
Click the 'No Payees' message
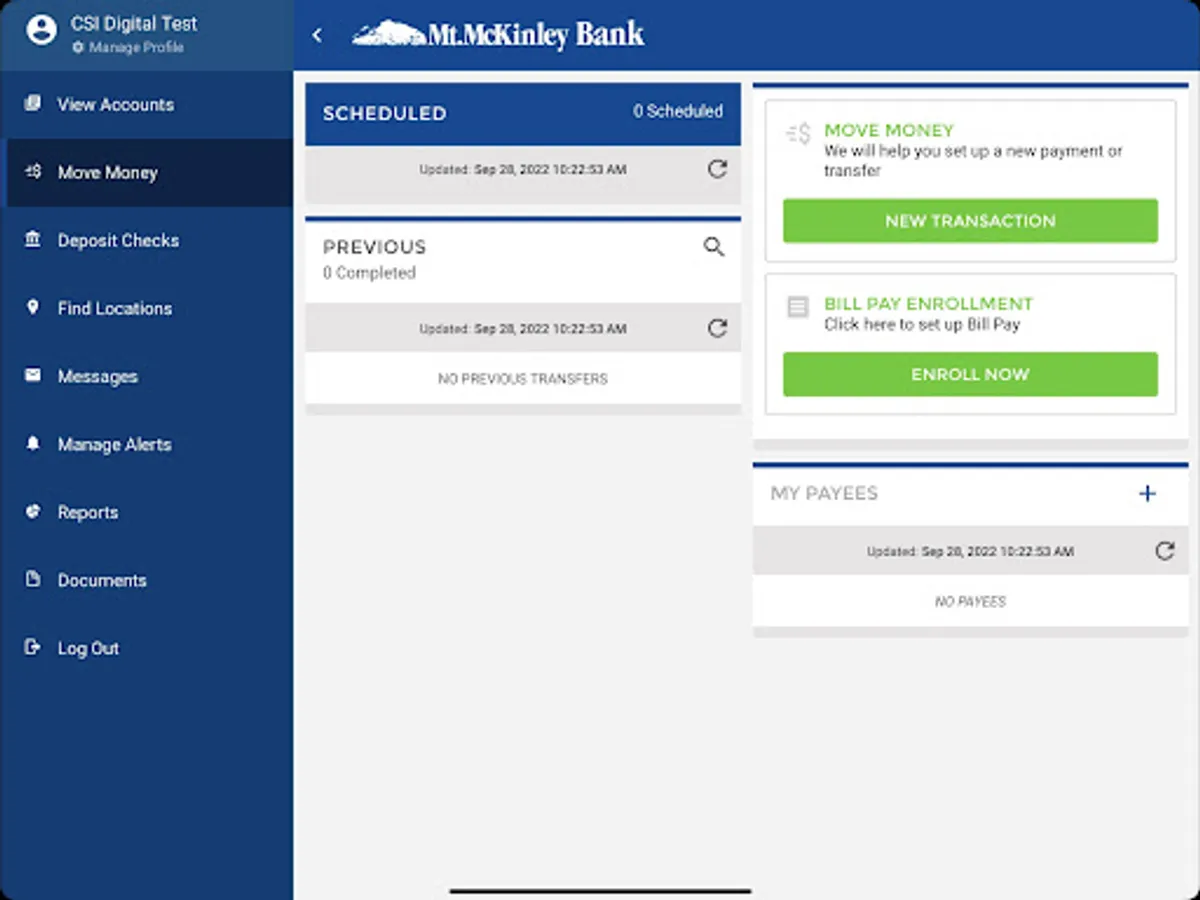pos(970,602)
